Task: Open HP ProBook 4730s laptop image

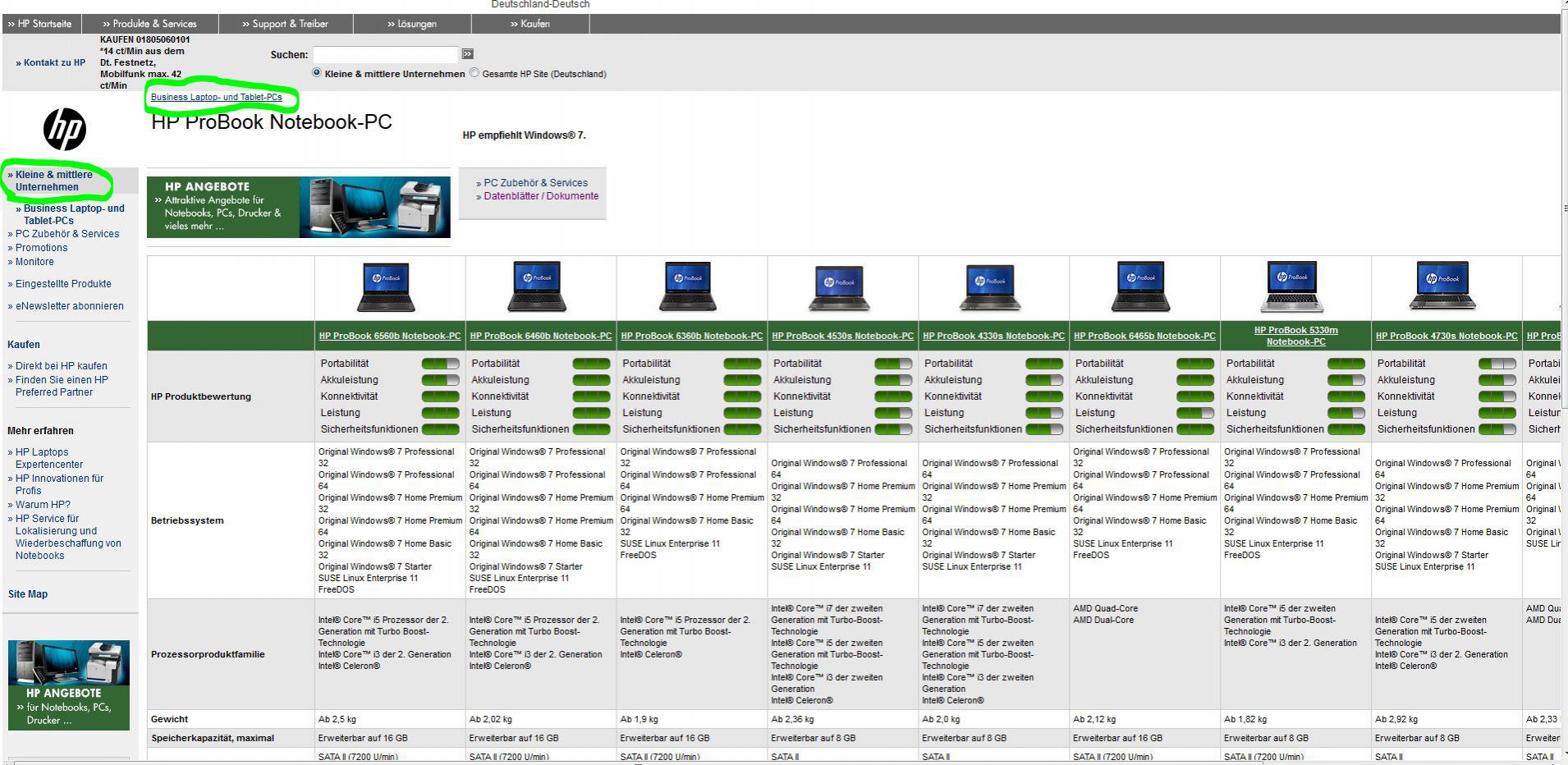Action: 1443,286
